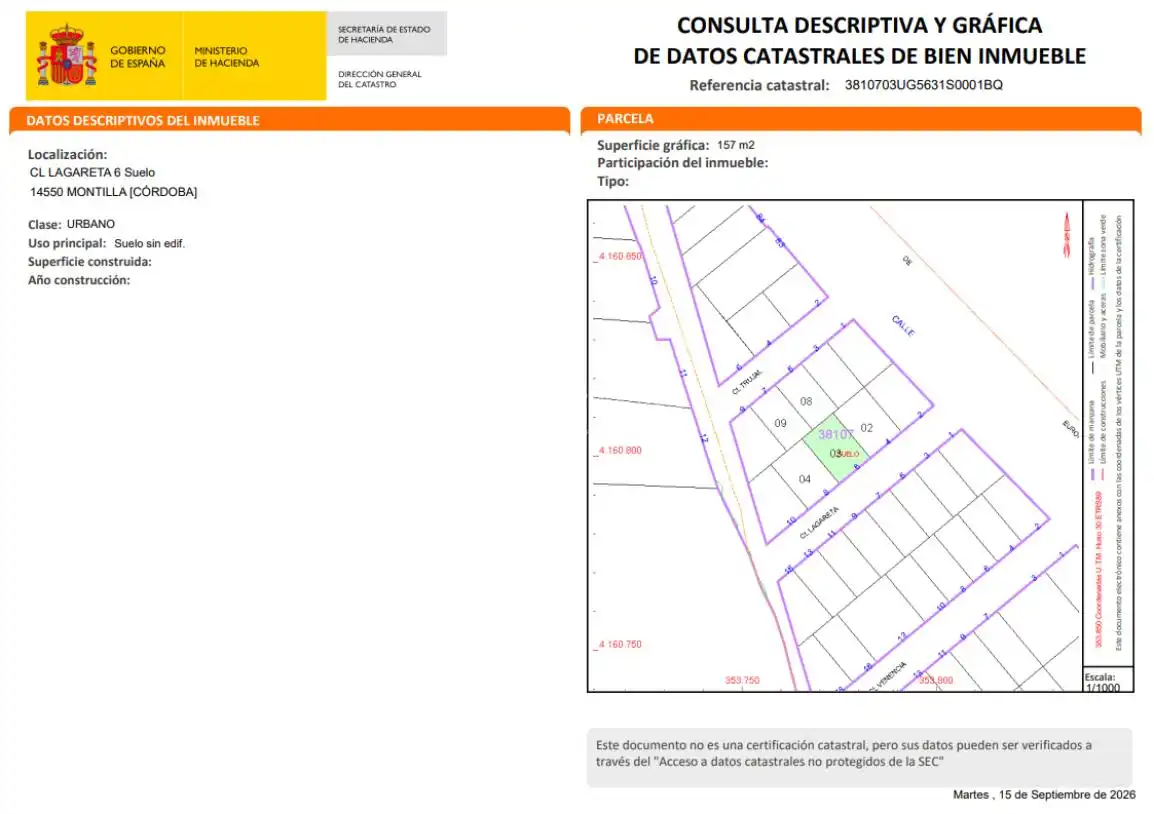This screenshot has height=814, width=1154.
Task: Select the '157 m2' surface value
Action: pyautogui.click(x=736, y=145)
